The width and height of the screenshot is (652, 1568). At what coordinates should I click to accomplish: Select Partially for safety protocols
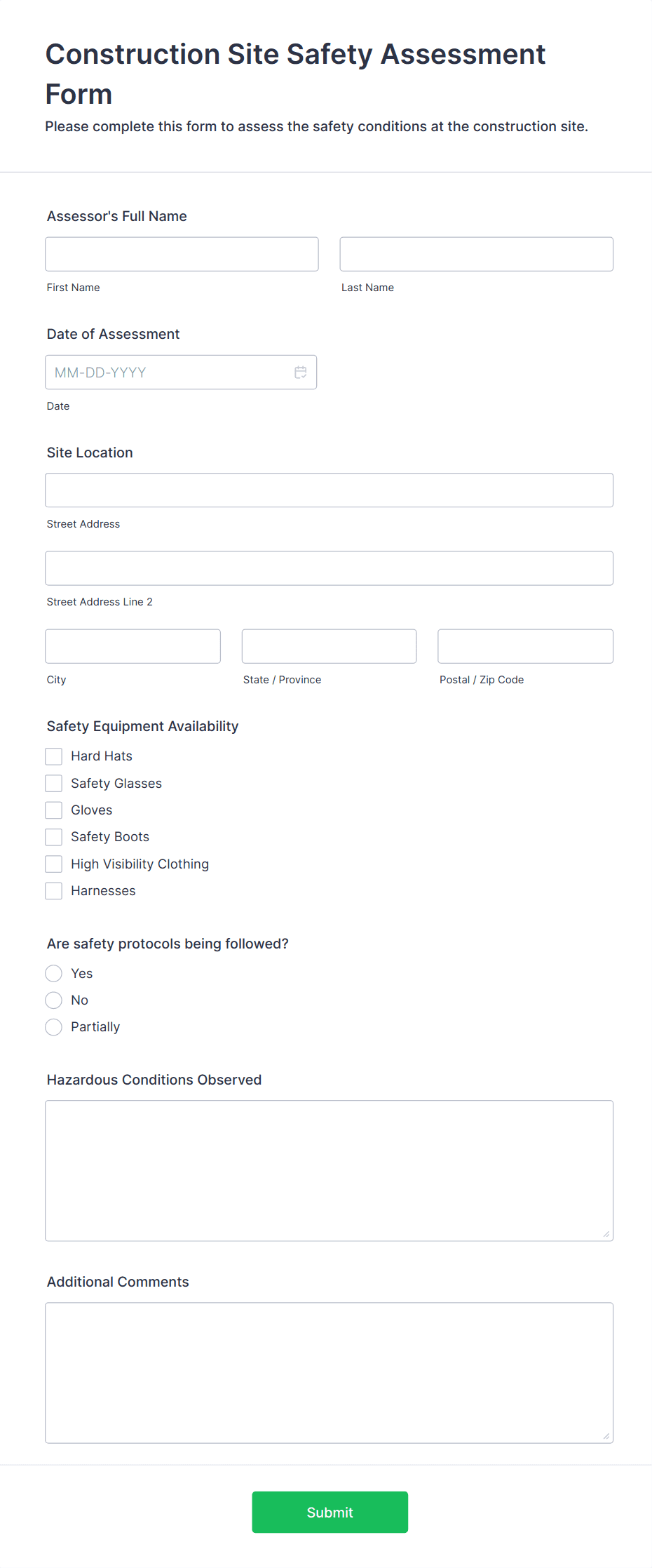[x=53, y=1026]
